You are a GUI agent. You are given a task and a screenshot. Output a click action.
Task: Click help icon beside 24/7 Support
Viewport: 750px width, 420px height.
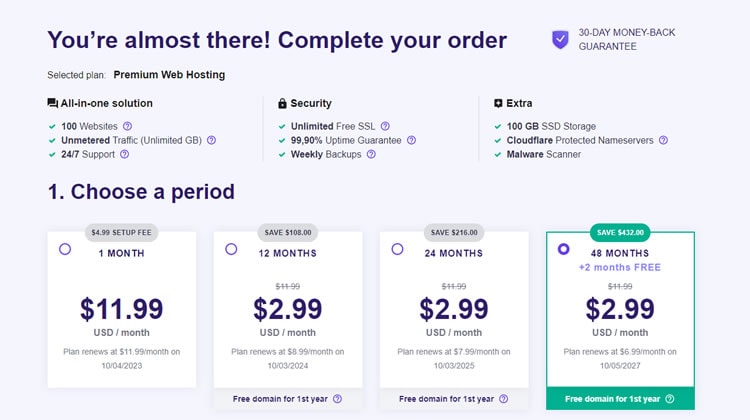(x=124, y=154)
